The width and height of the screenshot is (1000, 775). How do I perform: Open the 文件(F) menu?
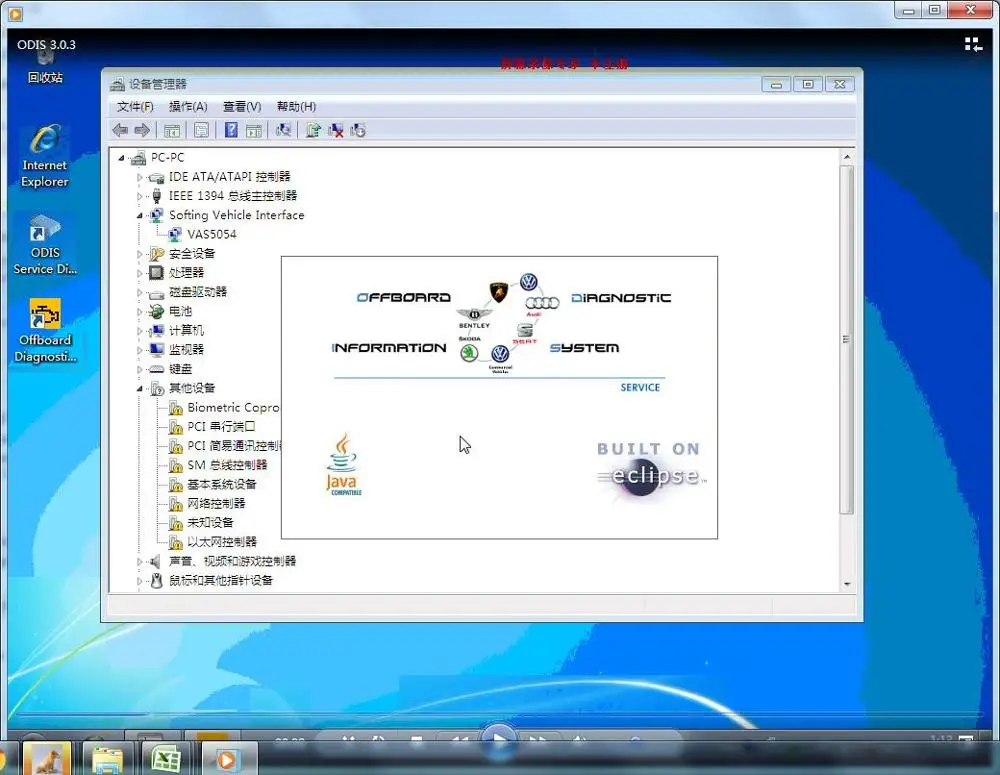pyautogui.click(x=135, y=107)
